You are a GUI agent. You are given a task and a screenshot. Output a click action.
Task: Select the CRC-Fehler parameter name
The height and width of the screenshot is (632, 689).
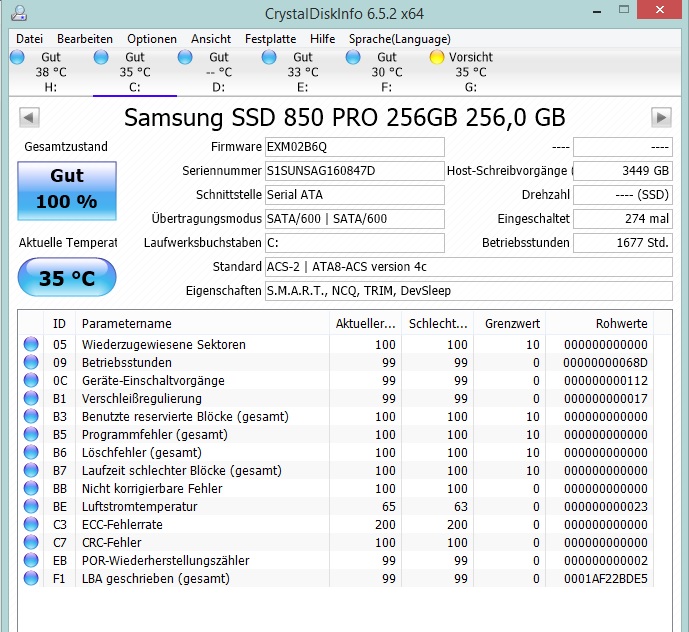click(x=112, y=543)
